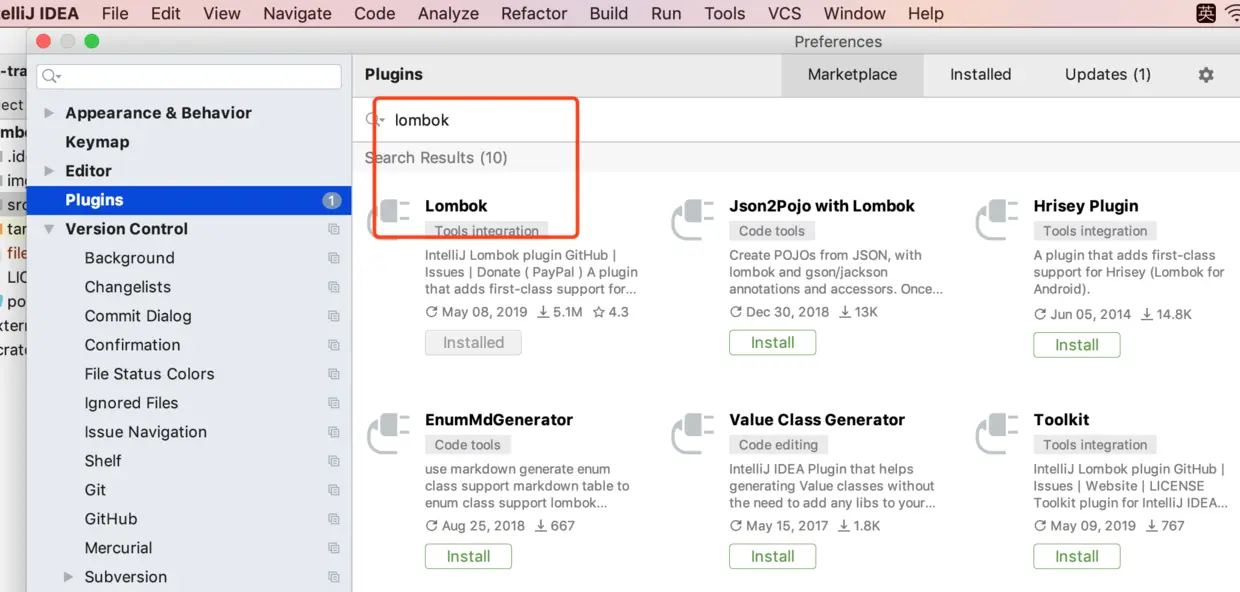Click the magnifier icon in plugin search field
1240x592 pixels.
[x=374, y=119]
